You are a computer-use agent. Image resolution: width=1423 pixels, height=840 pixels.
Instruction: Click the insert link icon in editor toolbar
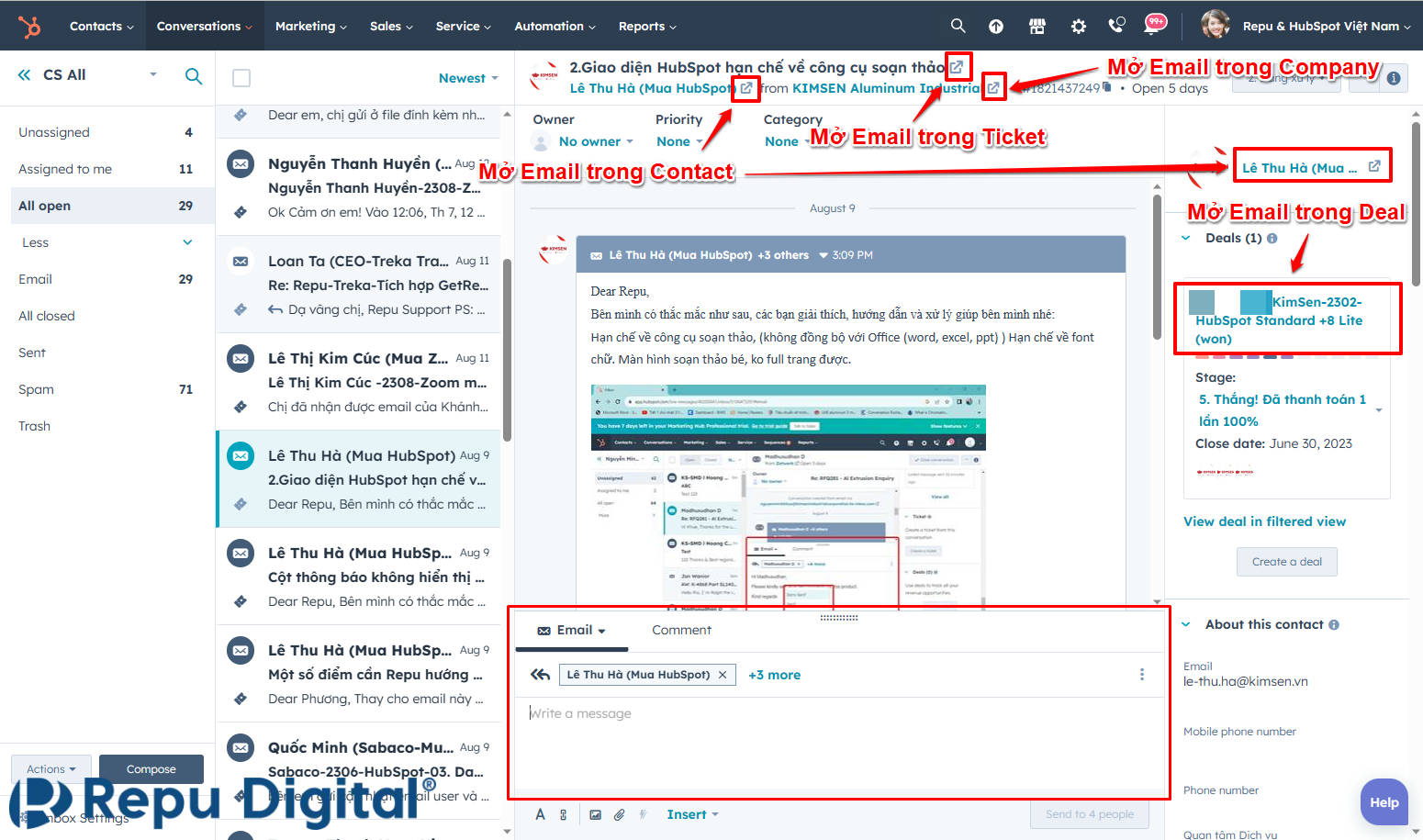click(563, 814)
